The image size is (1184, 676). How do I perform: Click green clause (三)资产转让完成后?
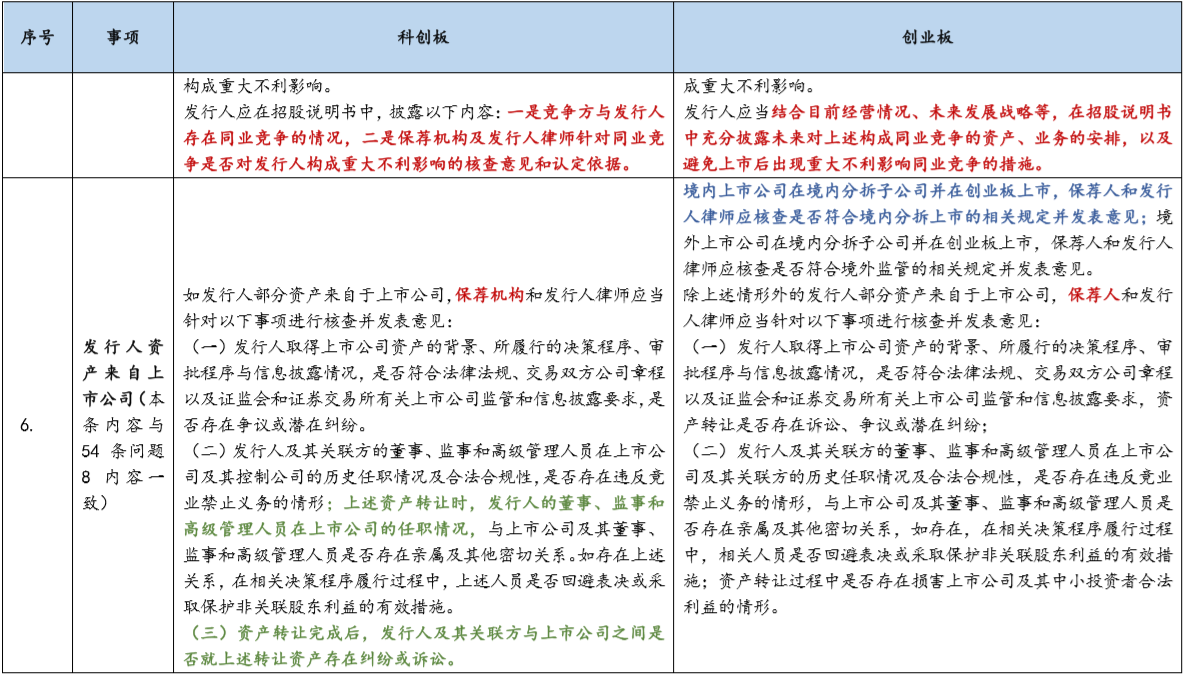click(x=424, y=633)
